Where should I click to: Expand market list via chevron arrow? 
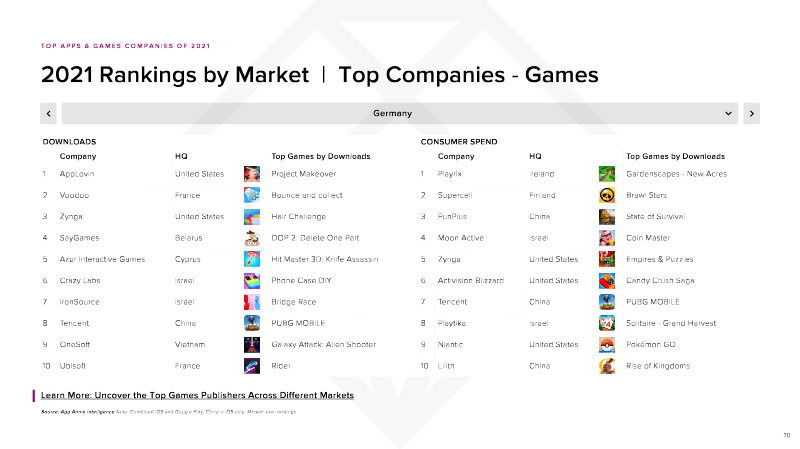pos(728,113)
